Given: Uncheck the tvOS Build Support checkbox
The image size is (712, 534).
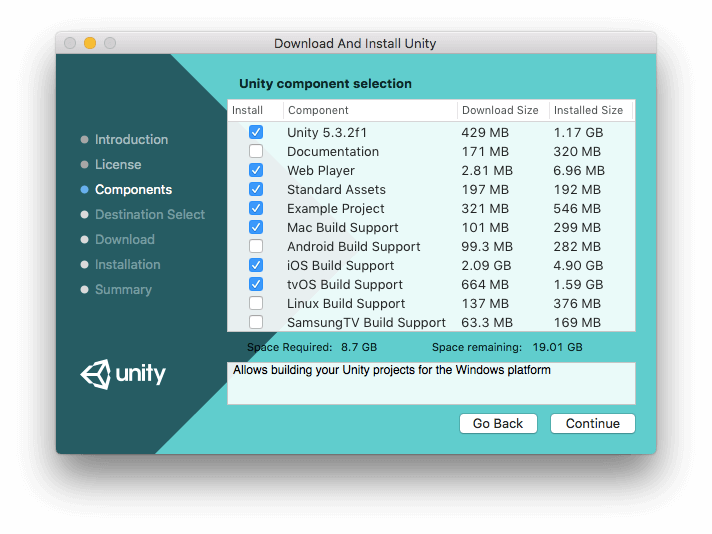Looking at the screenshot, I should [x=256, y=284].
